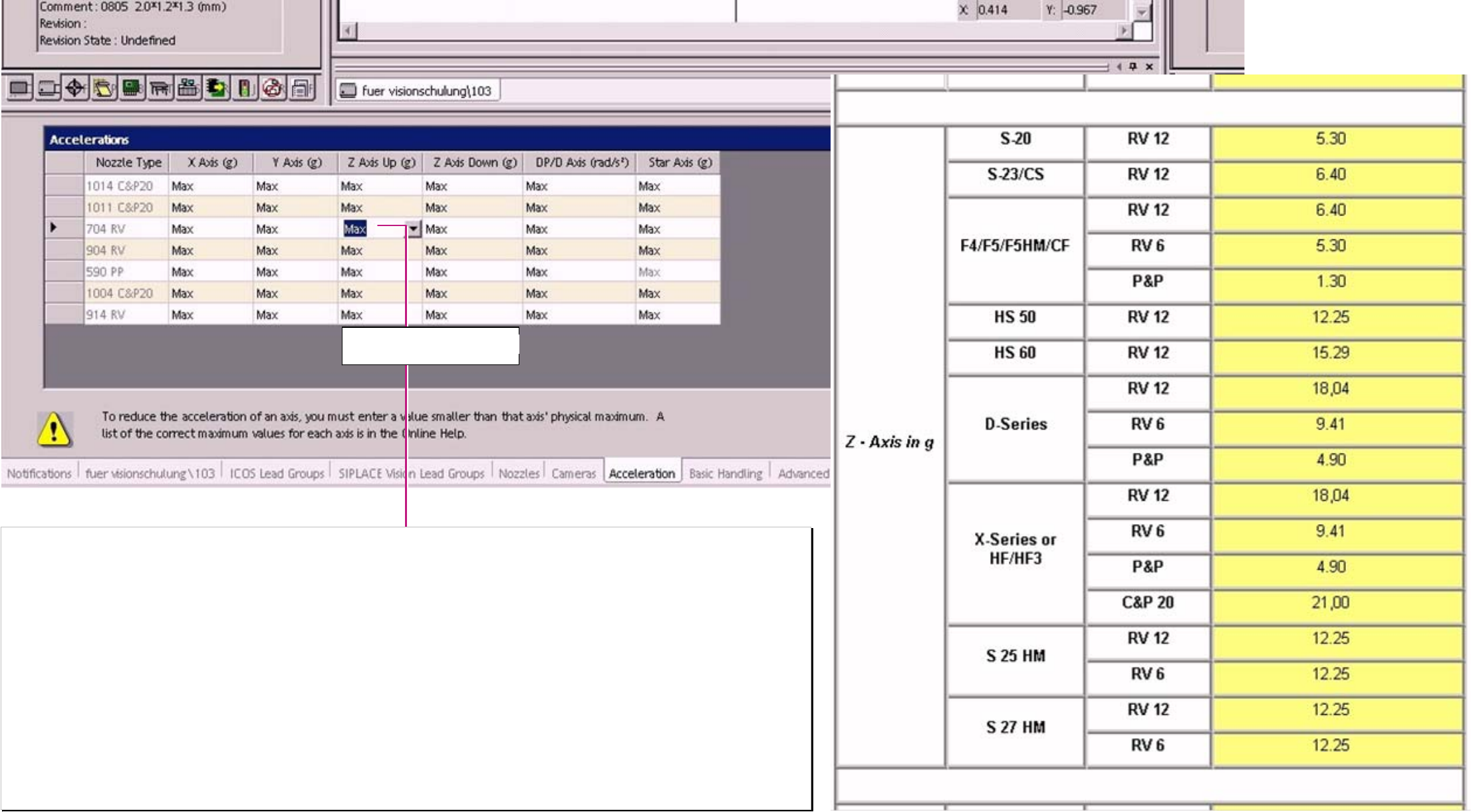The width and height of the screenshot is (1471, 812).
Task: Click the crosshair fiducial icon in toolbar
Action: coord(75,88)
